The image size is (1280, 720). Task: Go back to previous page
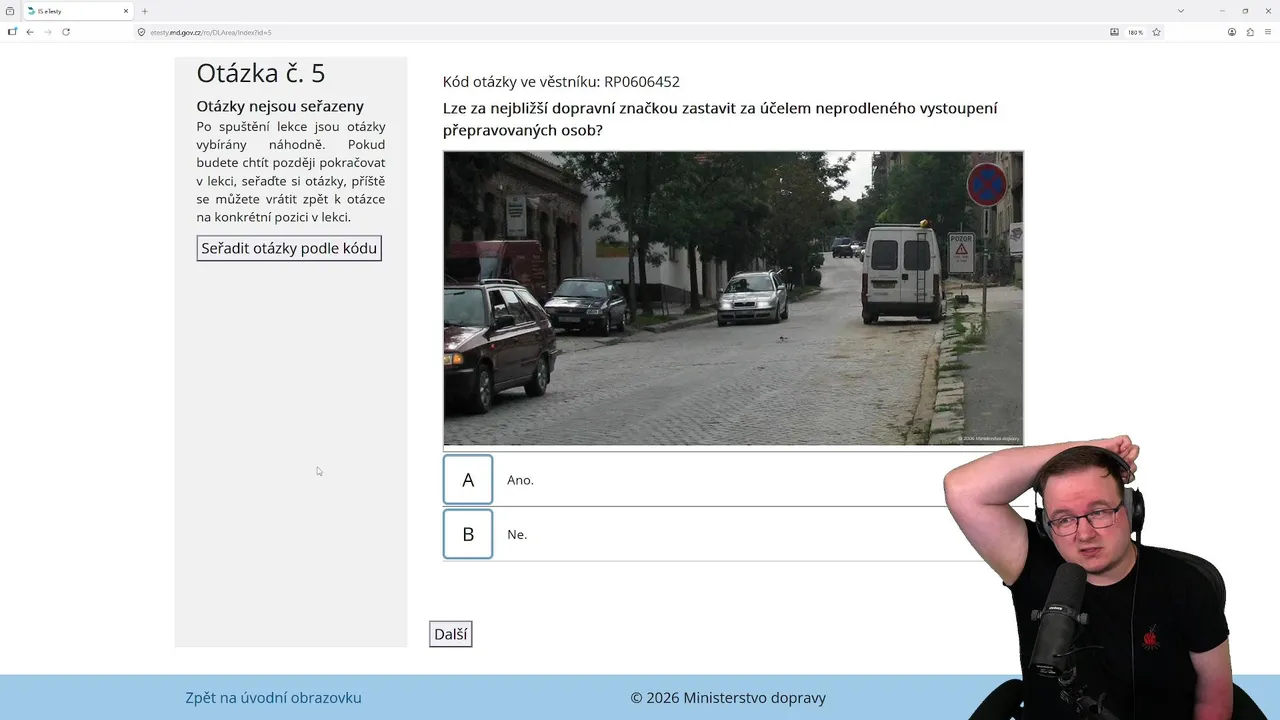[30, 32]
